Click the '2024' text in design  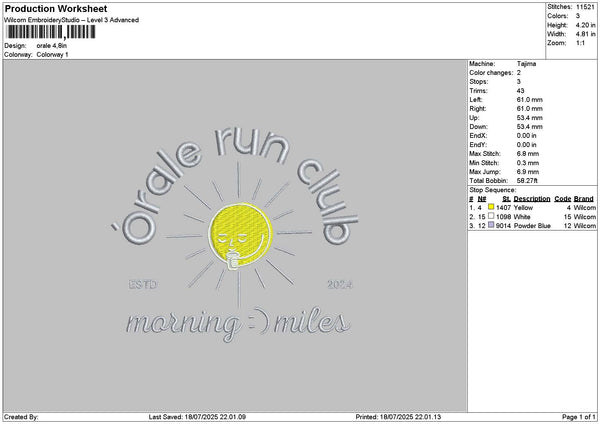(340, 285)
